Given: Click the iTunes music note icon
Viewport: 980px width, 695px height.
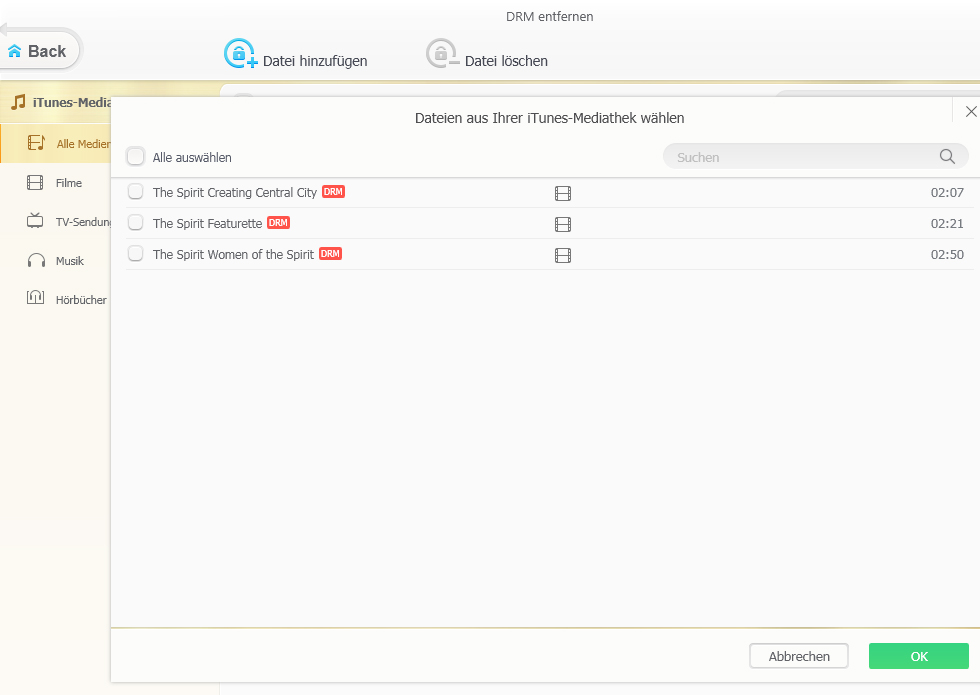Looking at the screenshot, I should [x=18, y=102].
